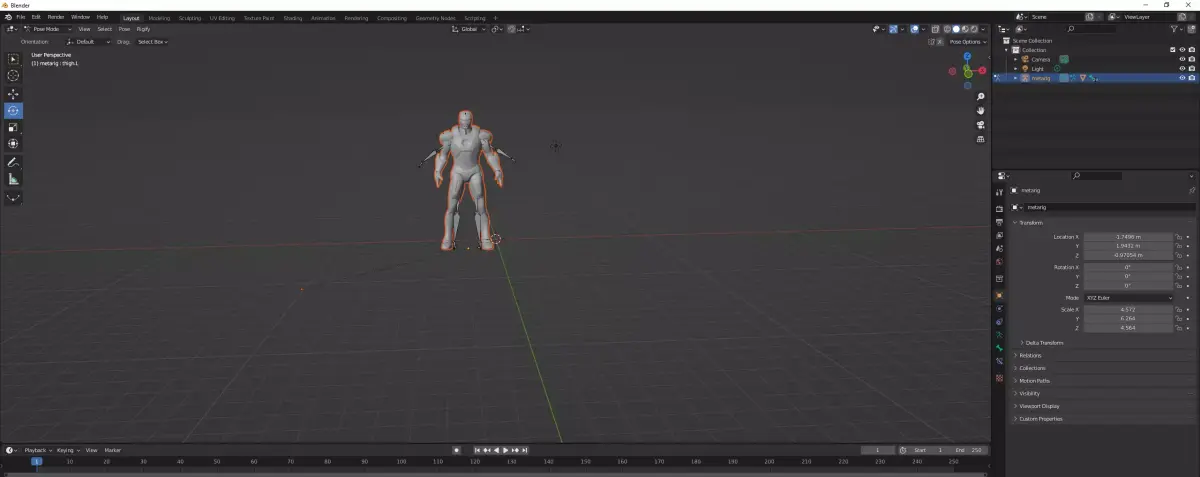The height and width of the screenshot is (477, 1200).
Task: Open Pose Options dropdown
Action: pos(968,42)
